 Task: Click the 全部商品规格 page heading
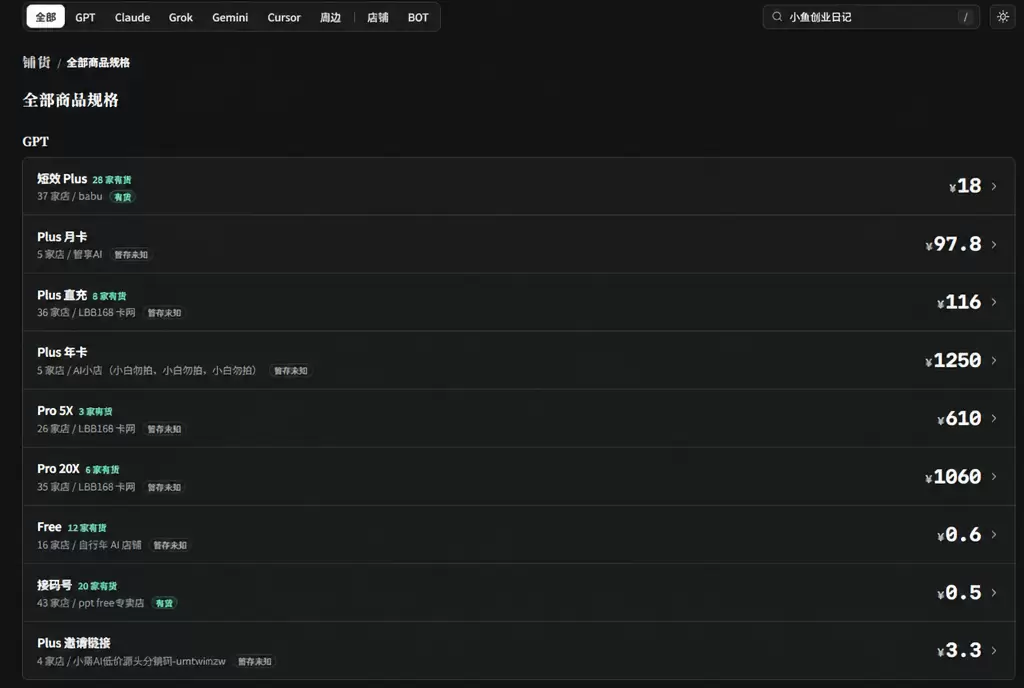click(71, 100)
